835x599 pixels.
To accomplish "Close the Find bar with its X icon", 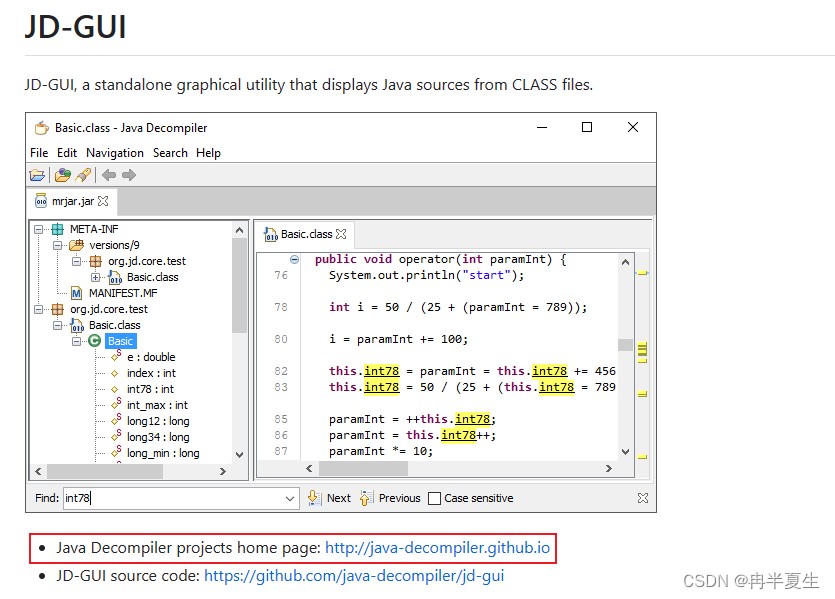I will coord(643,498).
